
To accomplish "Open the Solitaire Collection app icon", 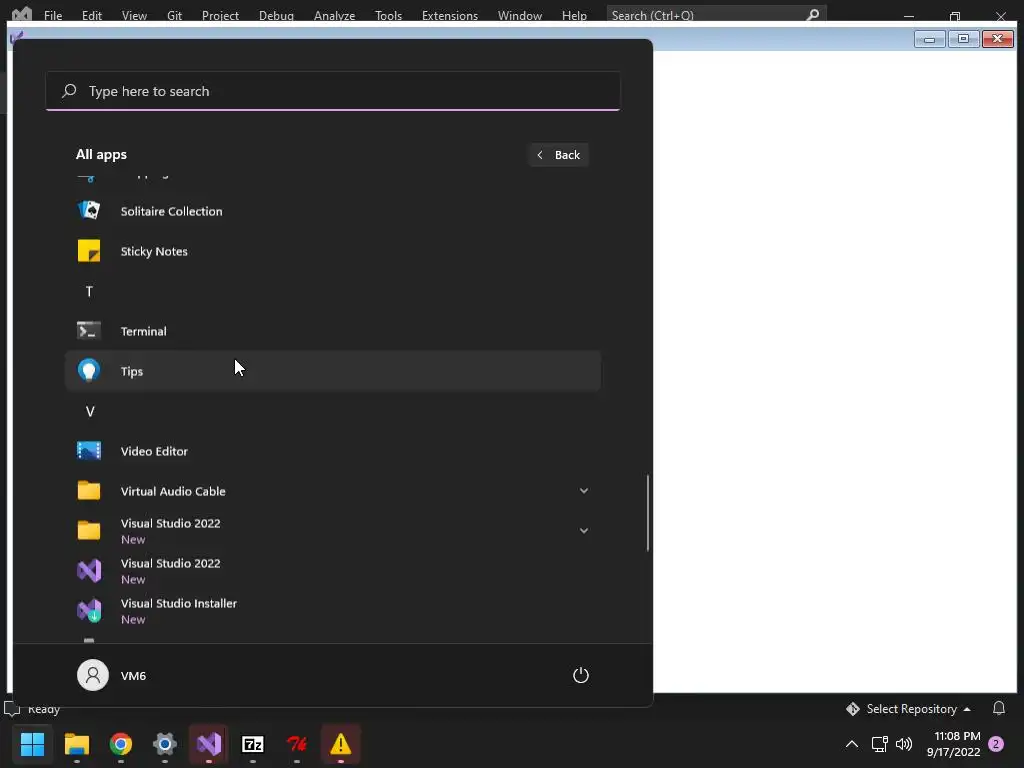I will [x=89, y=210].
